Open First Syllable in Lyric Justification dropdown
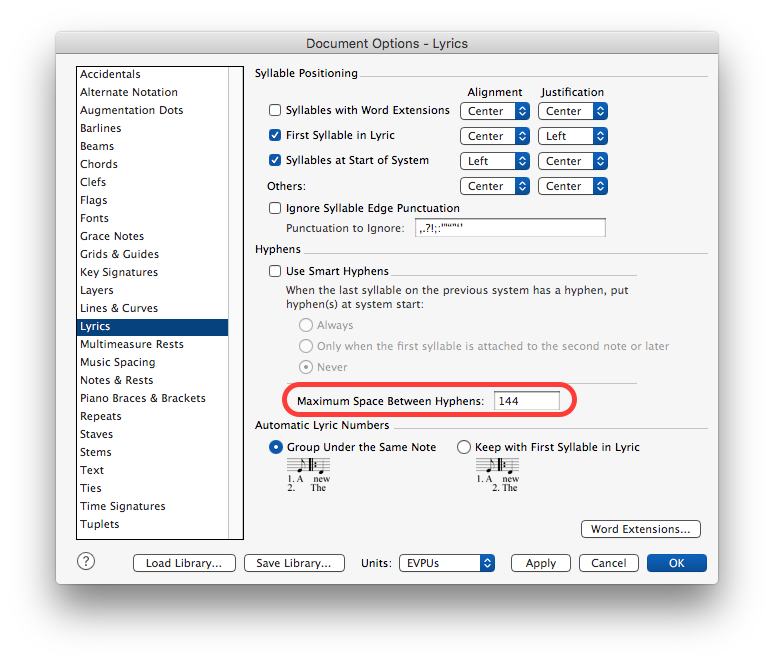 pos(572,136)
